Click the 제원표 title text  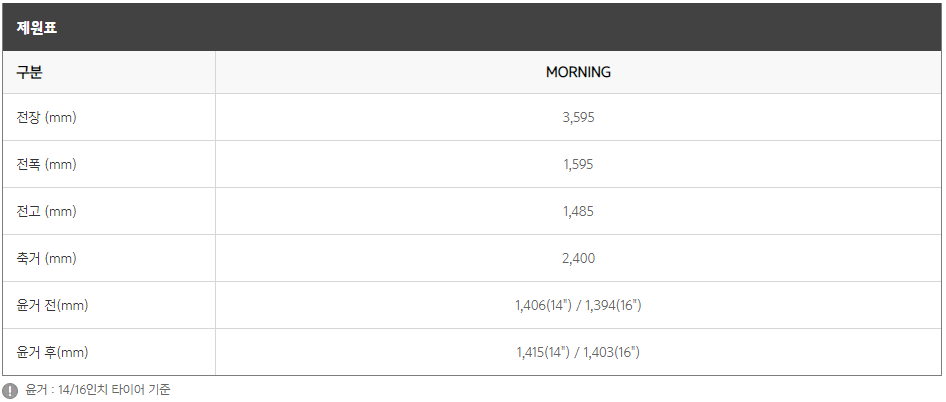(x=37, y=28)
